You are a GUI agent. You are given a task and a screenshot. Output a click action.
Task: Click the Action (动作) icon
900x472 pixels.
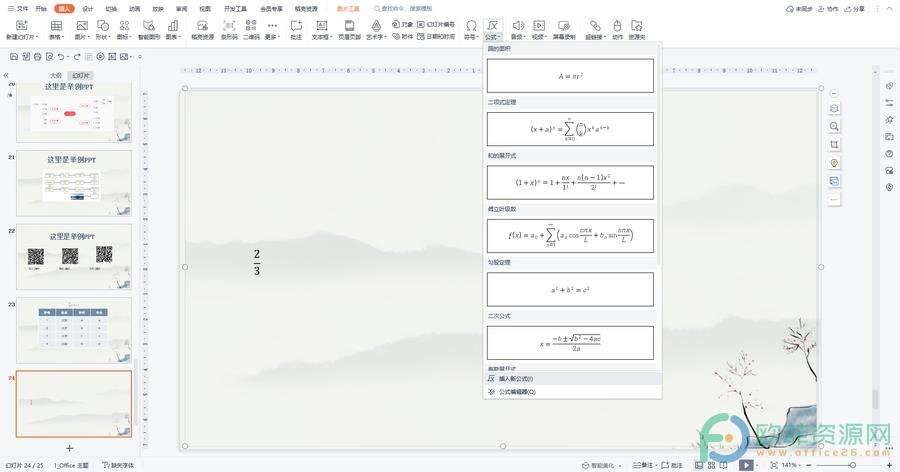617,27
